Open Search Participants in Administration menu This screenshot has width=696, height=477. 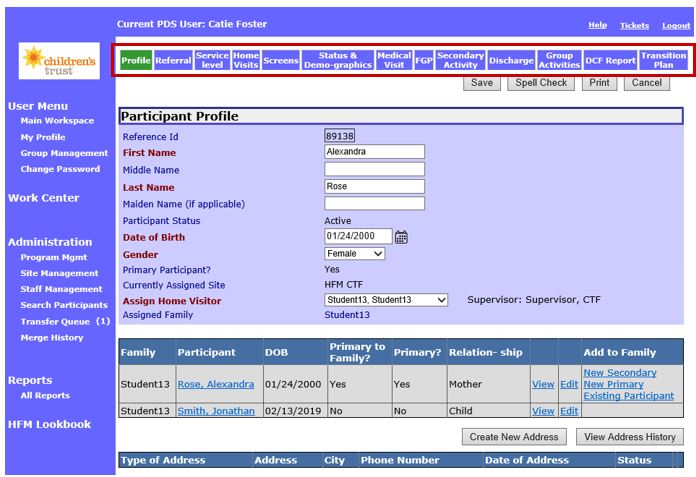pos(64,305)
